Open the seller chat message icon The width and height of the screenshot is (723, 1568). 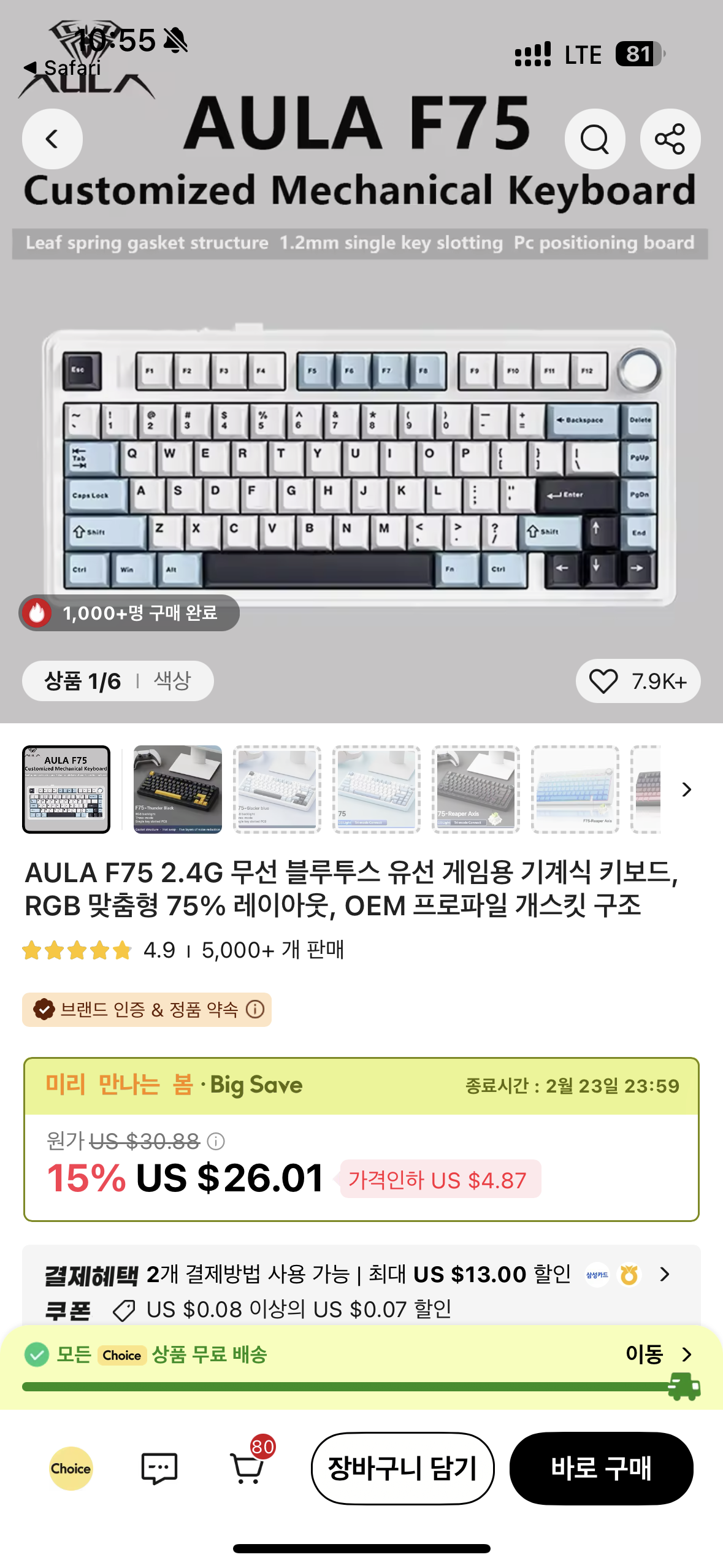159,1468
